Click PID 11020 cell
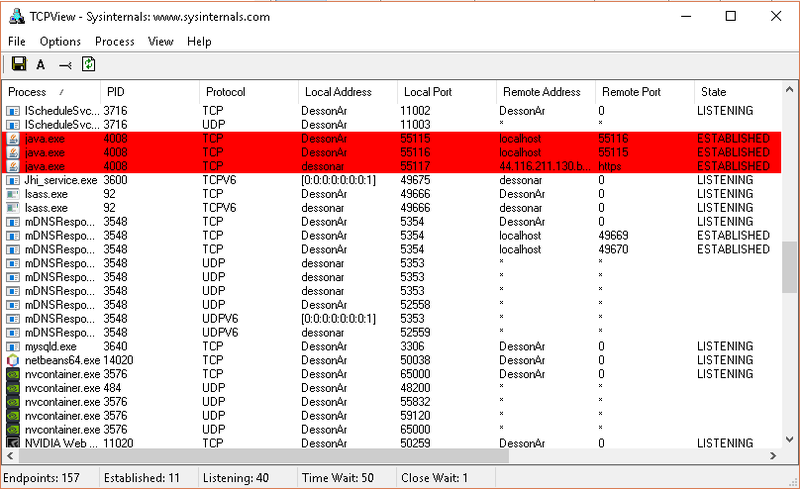 [118, 443]
